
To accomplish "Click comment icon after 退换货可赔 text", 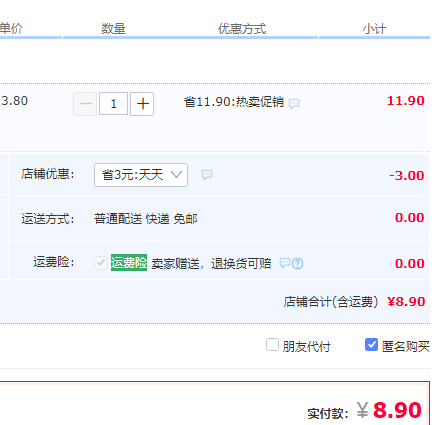I will (285, 263).
